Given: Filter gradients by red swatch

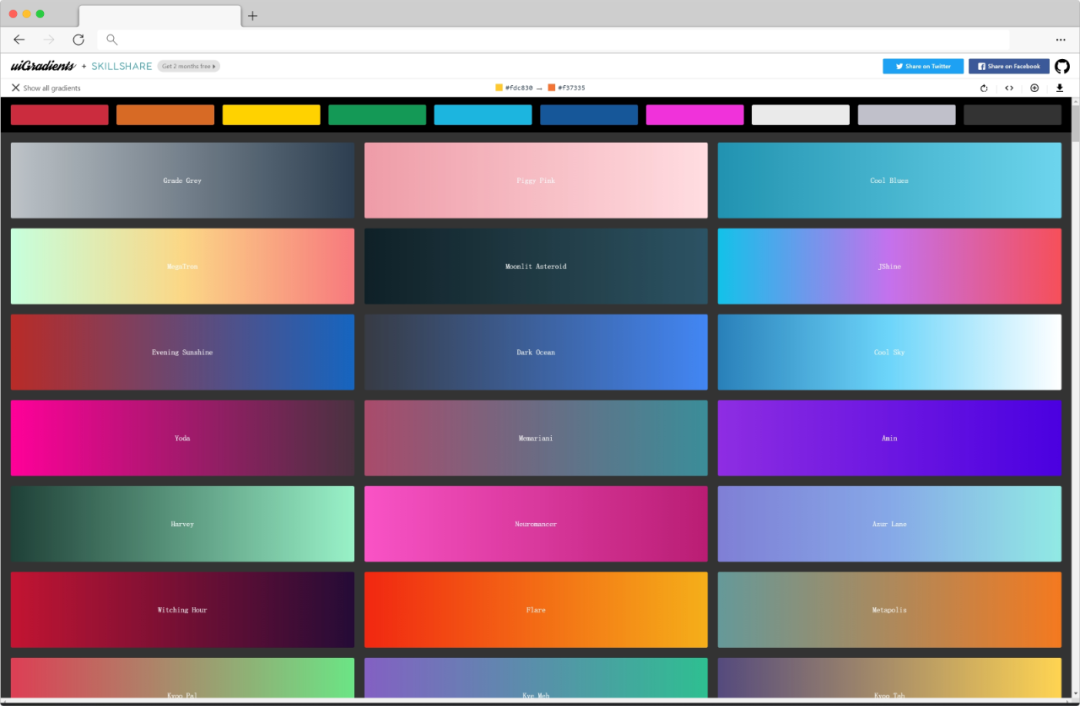Looking at the screenshot, I should point(59,115).
